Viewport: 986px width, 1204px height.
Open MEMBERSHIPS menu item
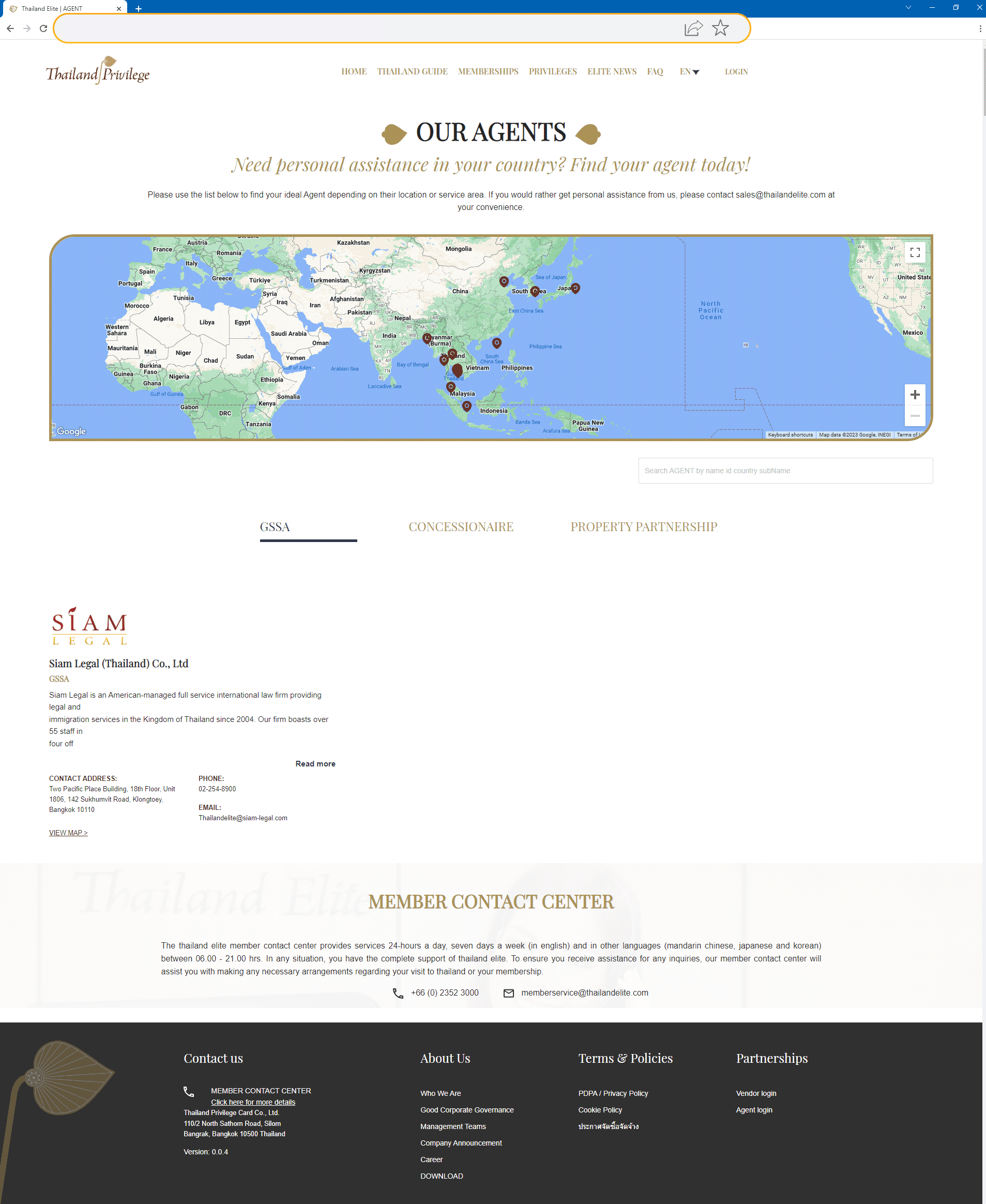[488, 71]
